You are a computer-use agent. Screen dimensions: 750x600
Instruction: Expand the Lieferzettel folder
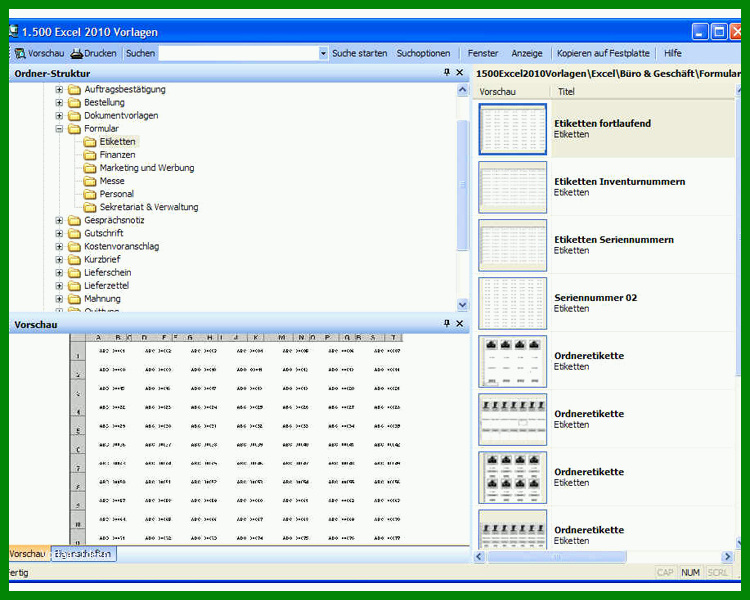click(59, 286)
